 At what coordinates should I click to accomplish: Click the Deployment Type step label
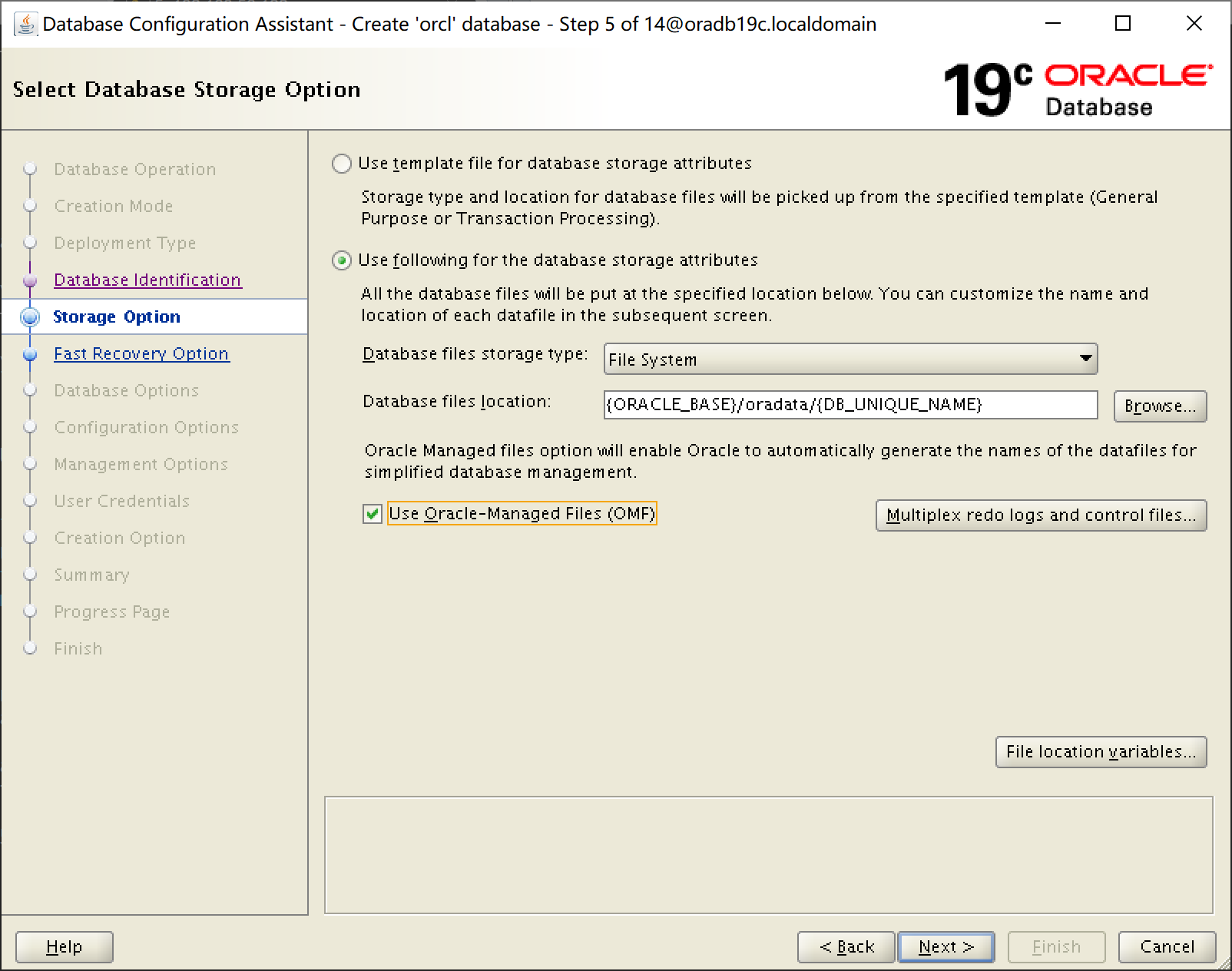[125, 243]
